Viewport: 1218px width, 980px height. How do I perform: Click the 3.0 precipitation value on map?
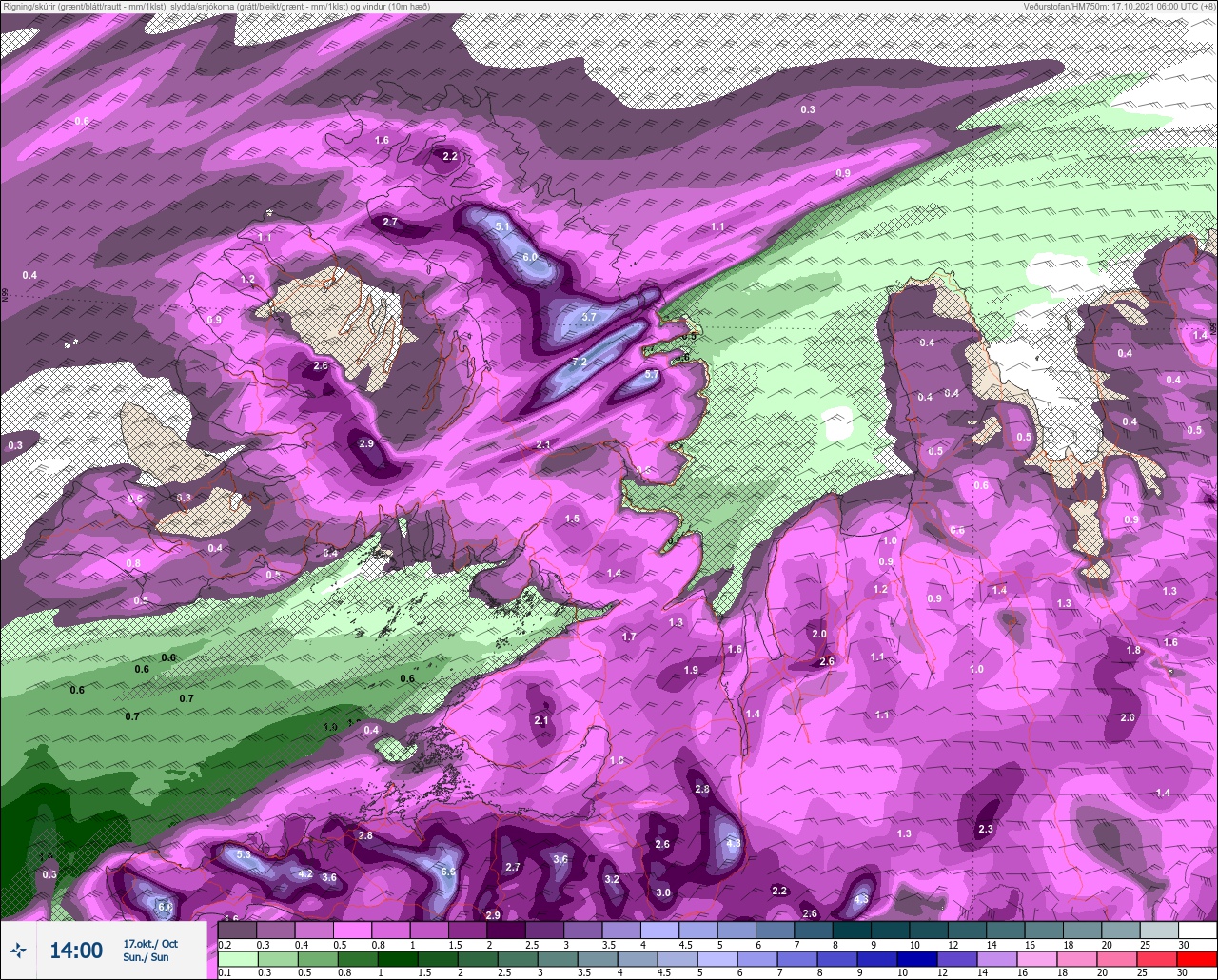point(663,893)
